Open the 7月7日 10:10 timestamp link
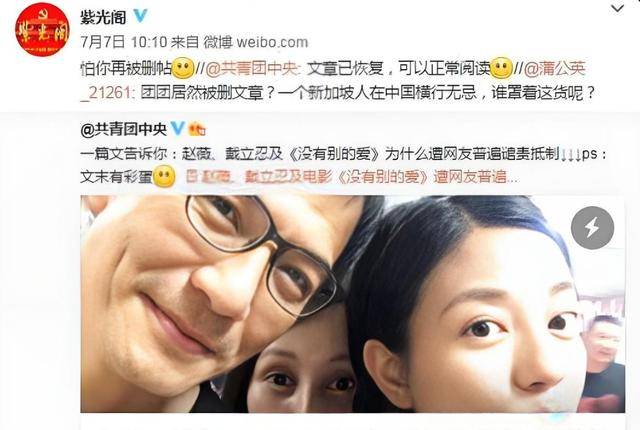Viewport: 640px width, 430px height. (124, 42)
